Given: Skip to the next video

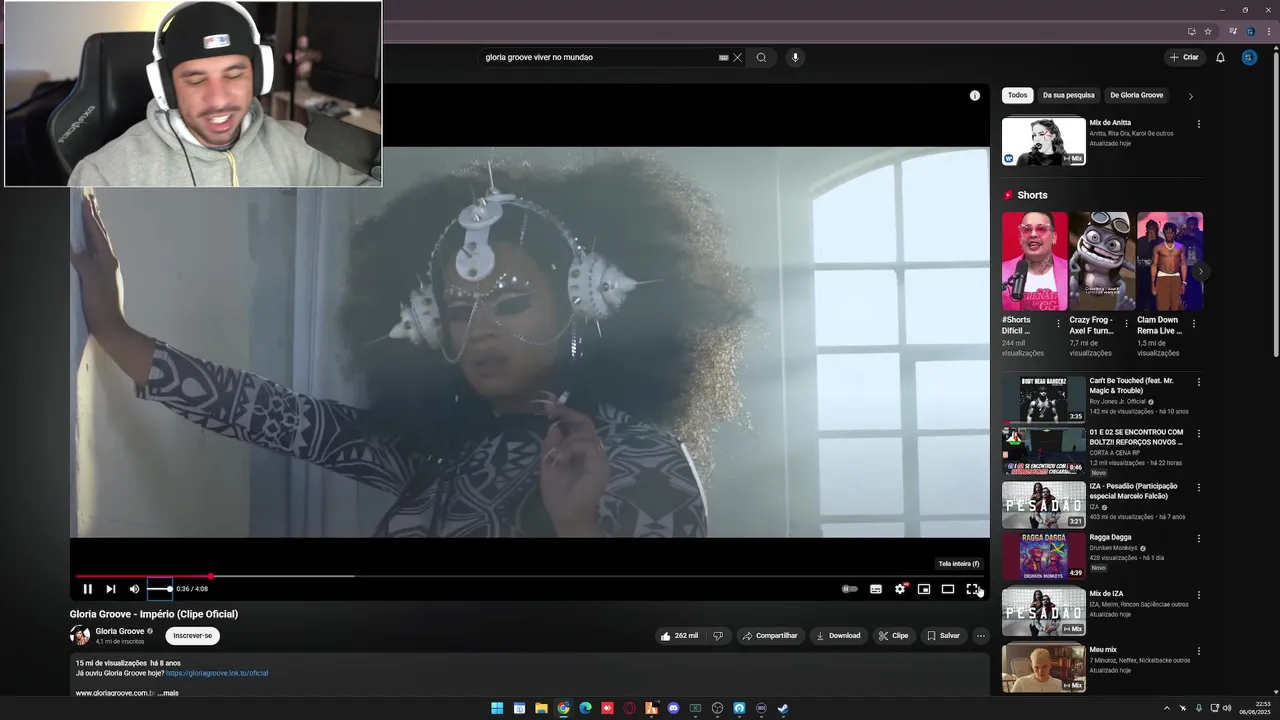Looking at the screenshot, I should click(x=111, y=589).
